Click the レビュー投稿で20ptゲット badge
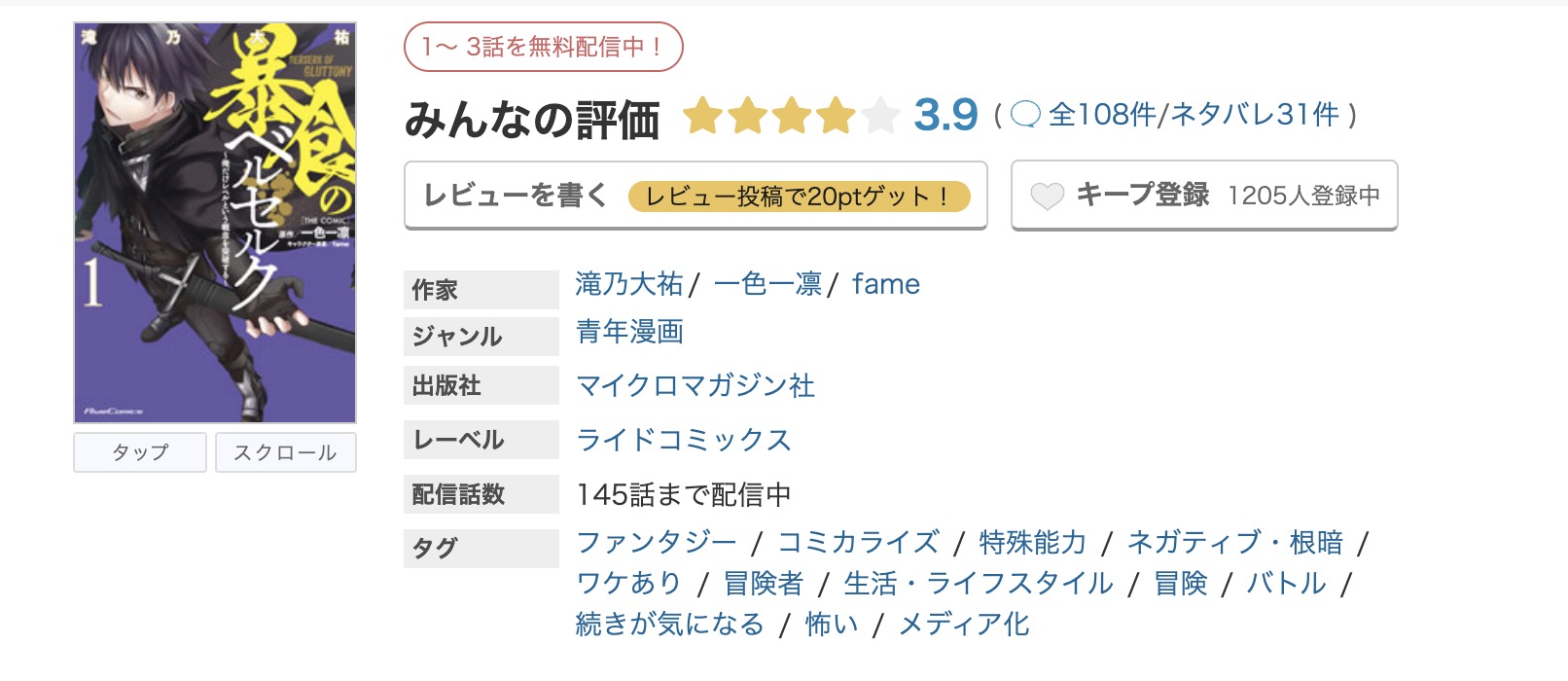Viewport: 1568px width, 681px height. 801,197
